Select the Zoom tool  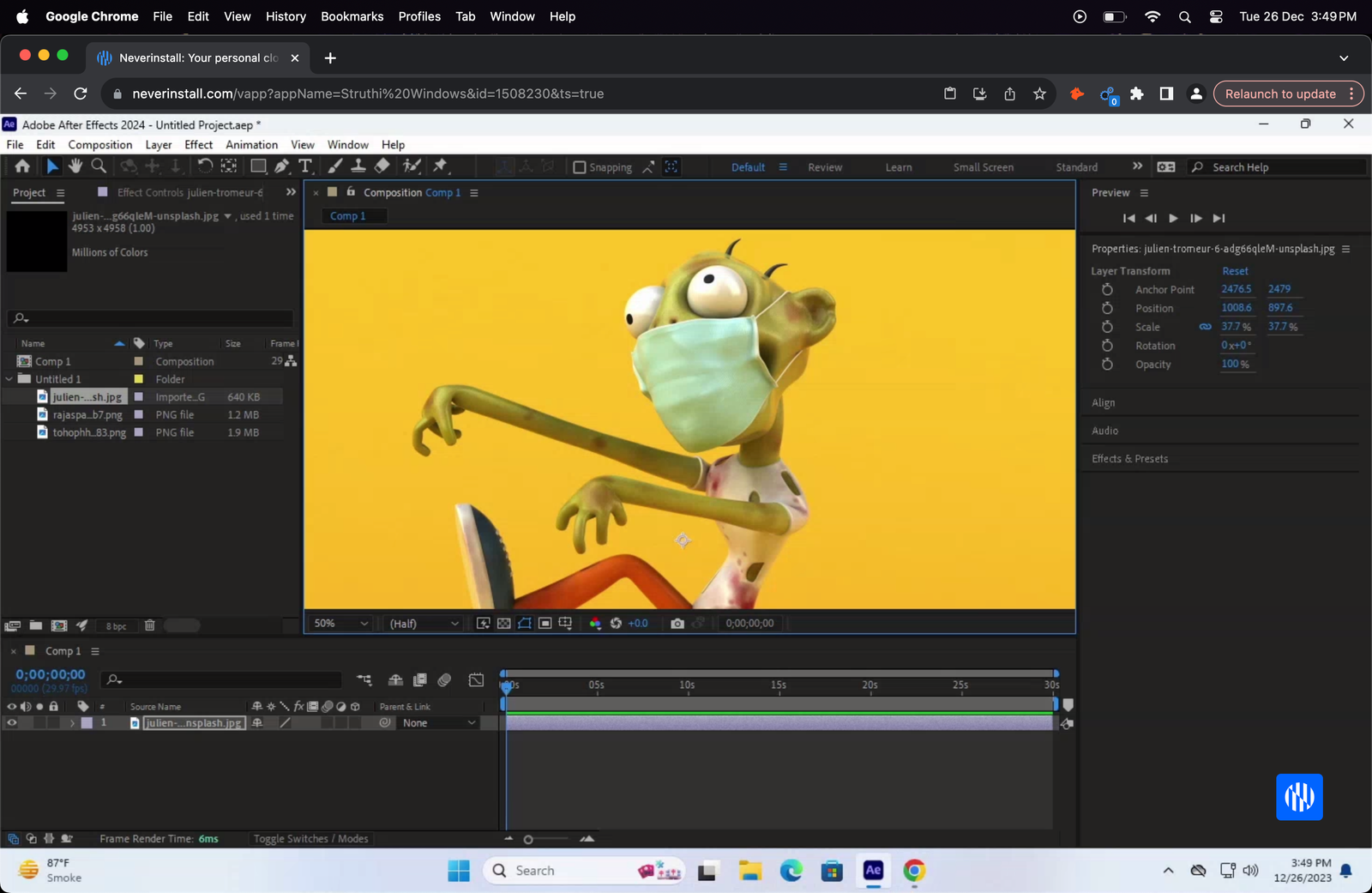click(x=98, y=166)
